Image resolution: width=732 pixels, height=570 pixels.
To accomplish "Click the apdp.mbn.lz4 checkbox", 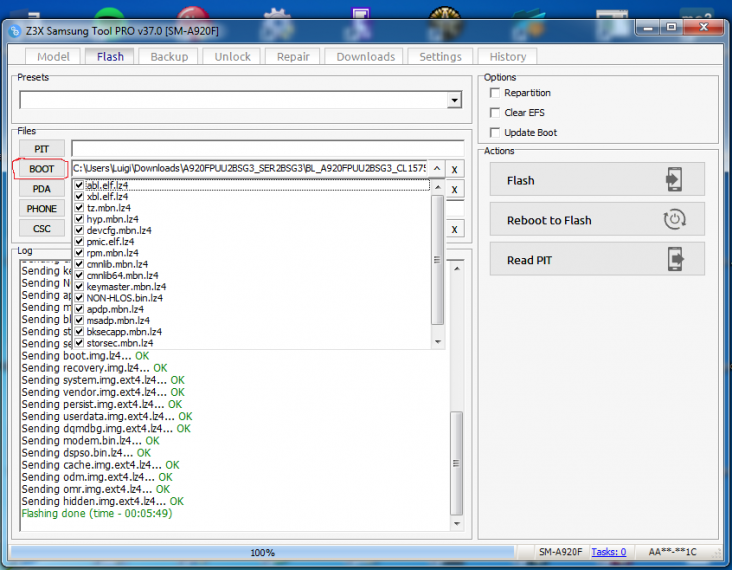I will click(79, 309).
